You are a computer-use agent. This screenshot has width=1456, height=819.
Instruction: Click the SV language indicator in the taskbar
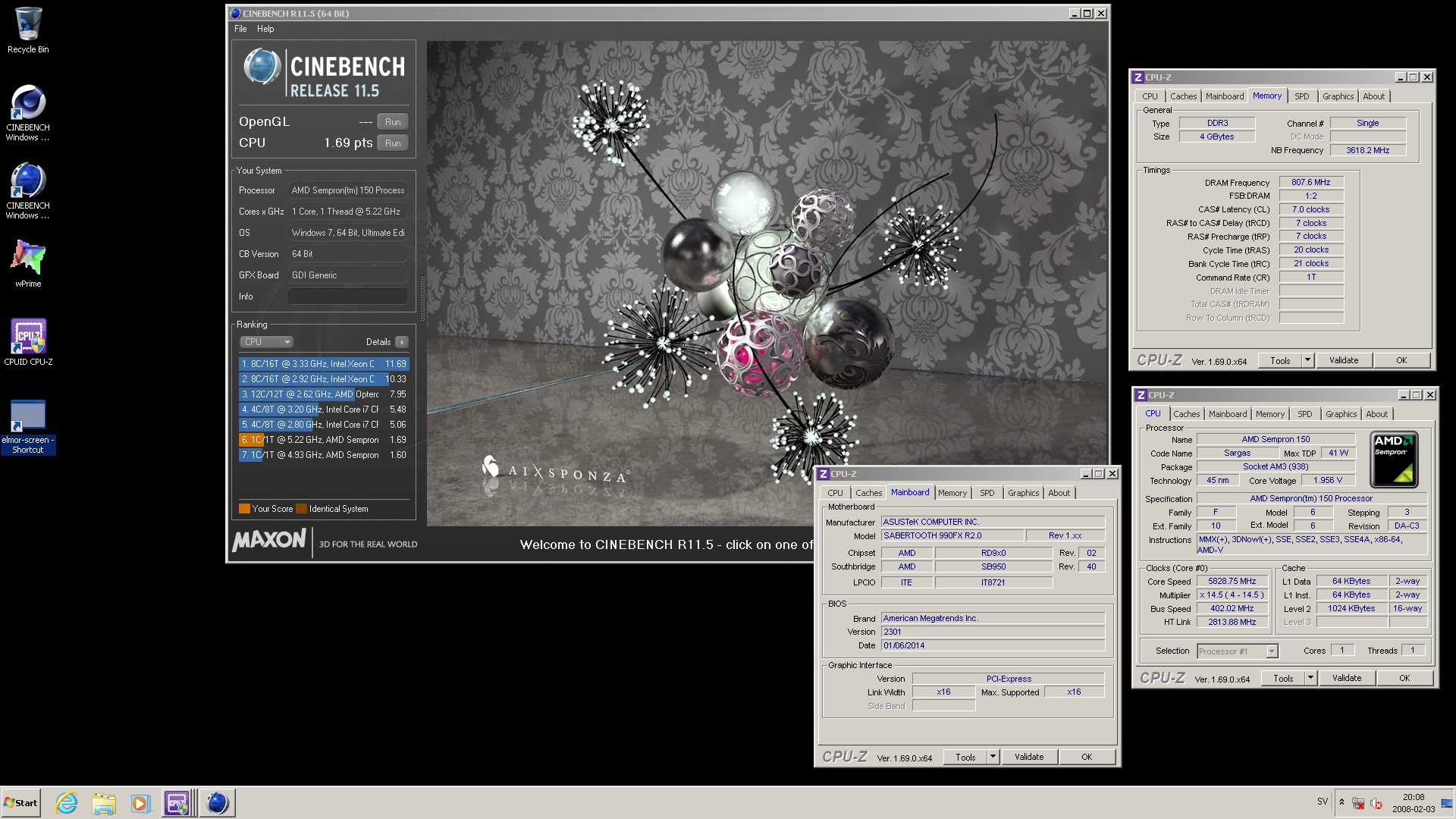pyautogui.click(x=1323, y=802)
